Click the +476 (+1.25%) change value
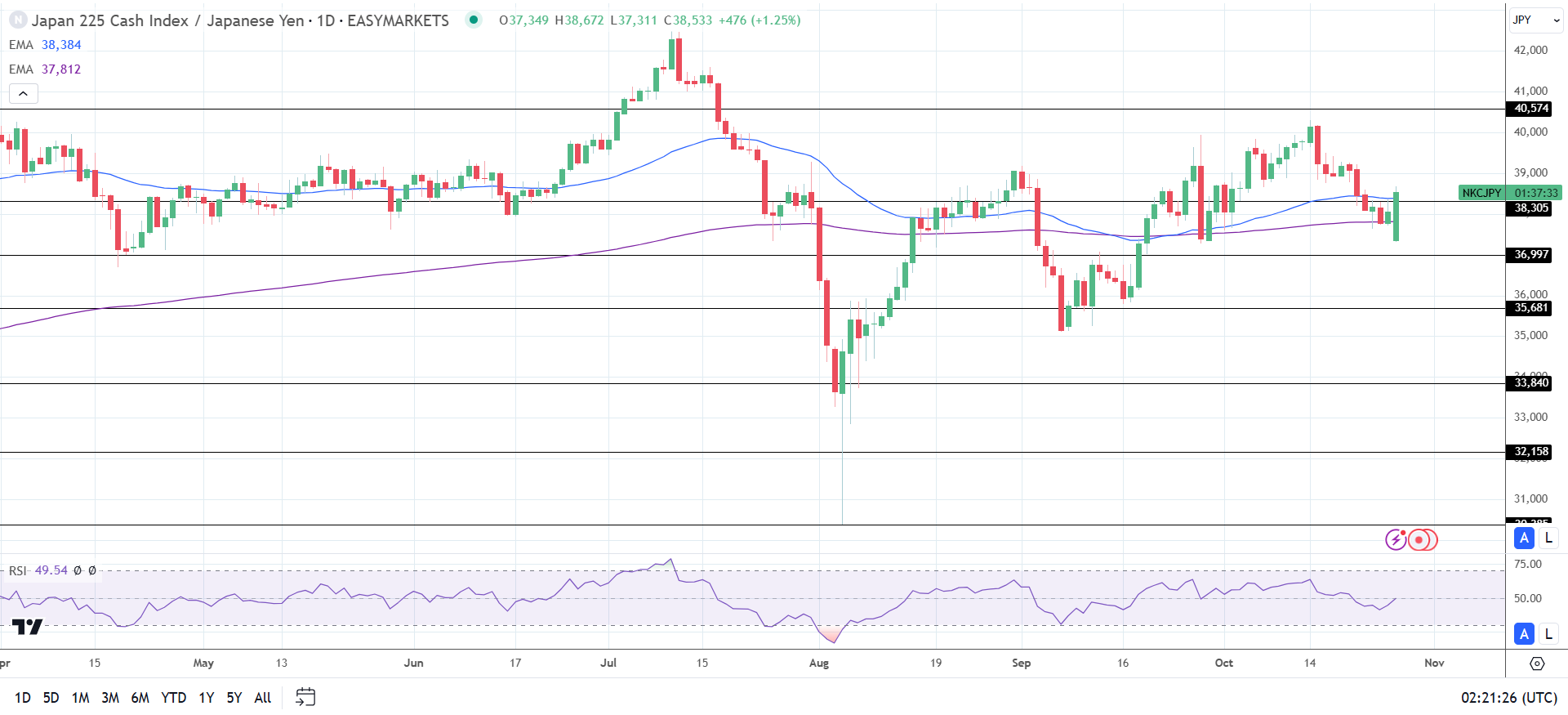The image size is (1568, 715). click(x=759, y=20)
